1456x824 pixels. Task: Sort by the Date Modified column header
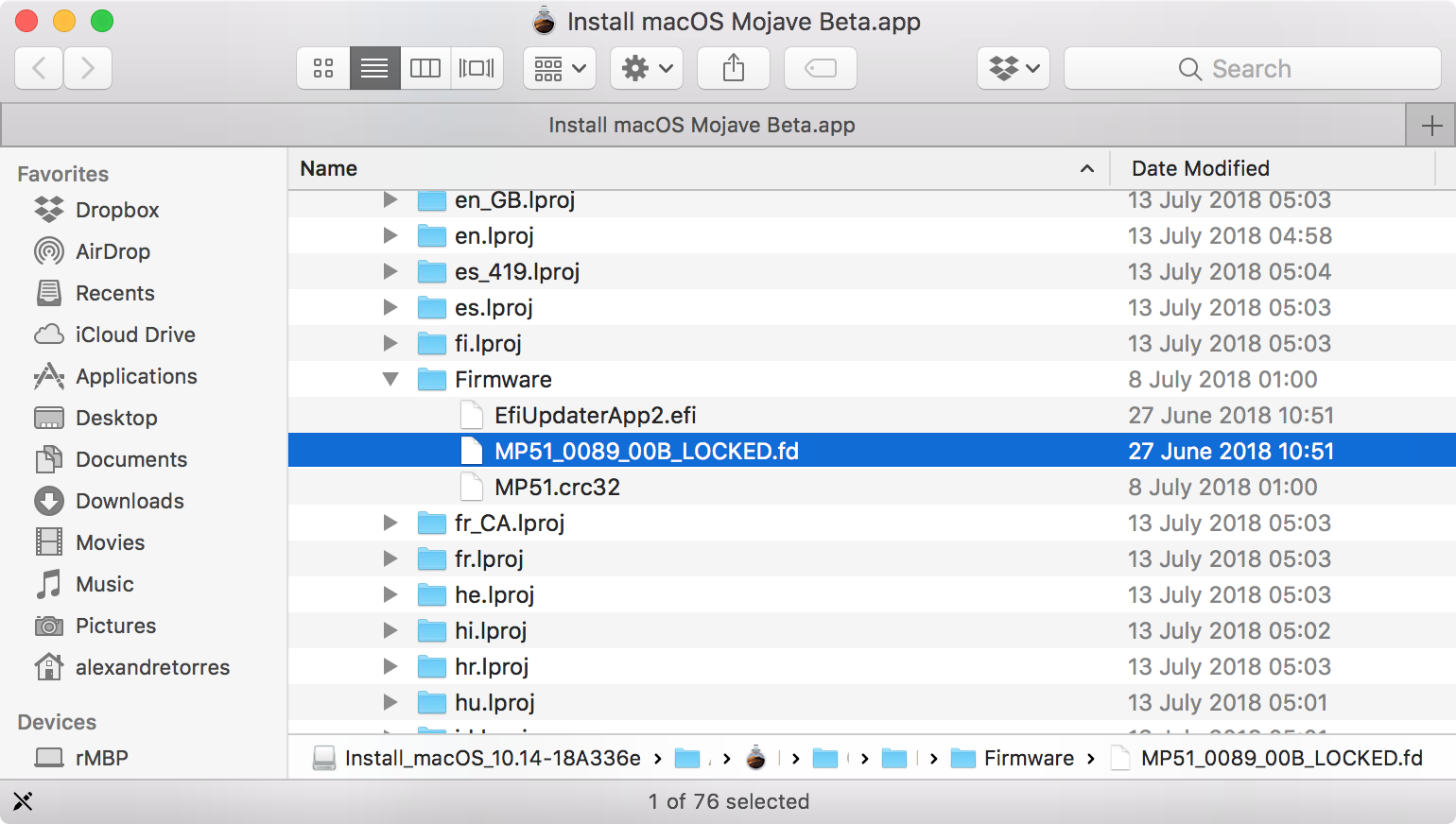click(x=1273, y=168)
